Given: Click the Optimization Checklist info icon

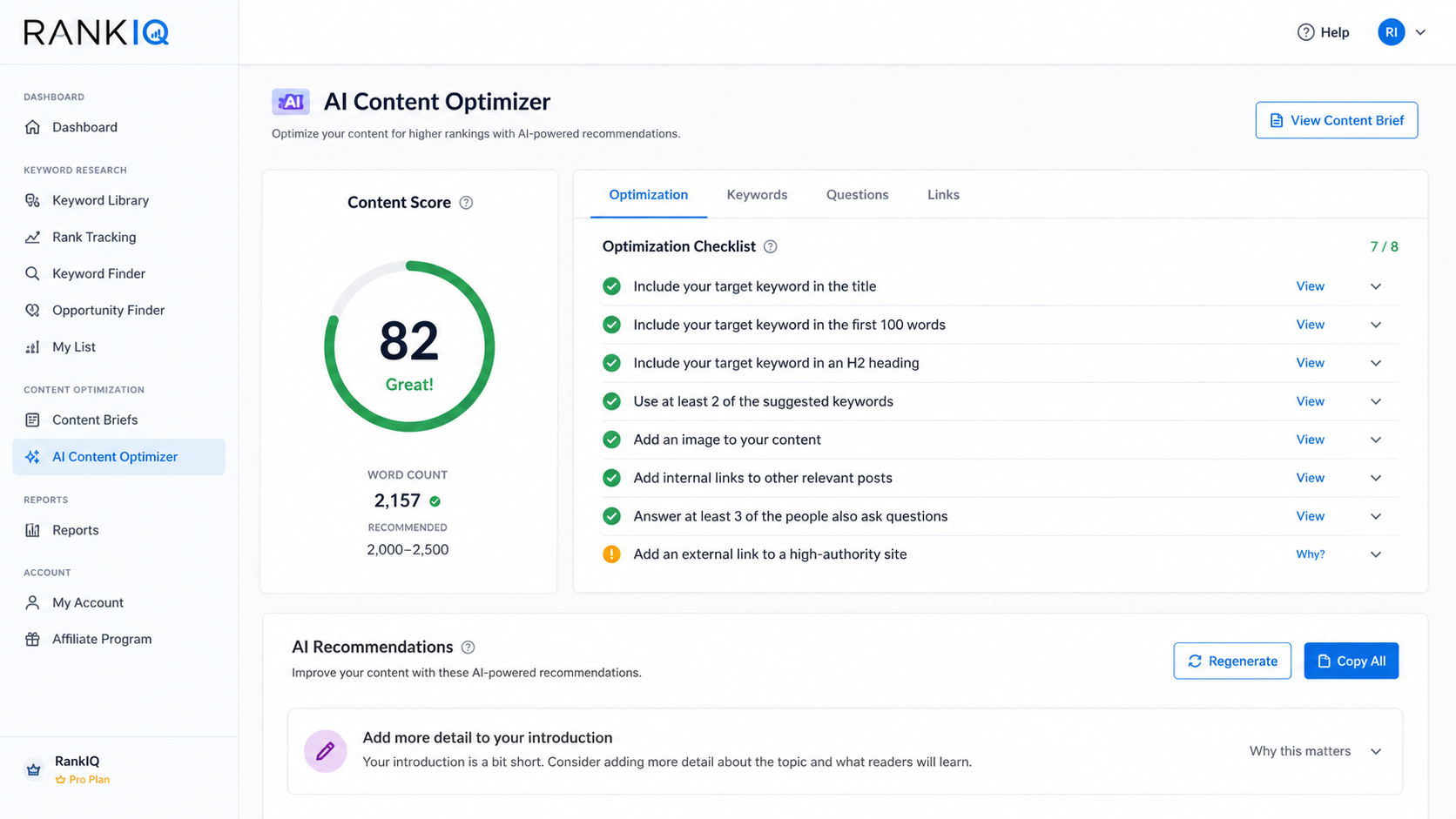Looking at the screenshot, I should [x=770, y=246].
